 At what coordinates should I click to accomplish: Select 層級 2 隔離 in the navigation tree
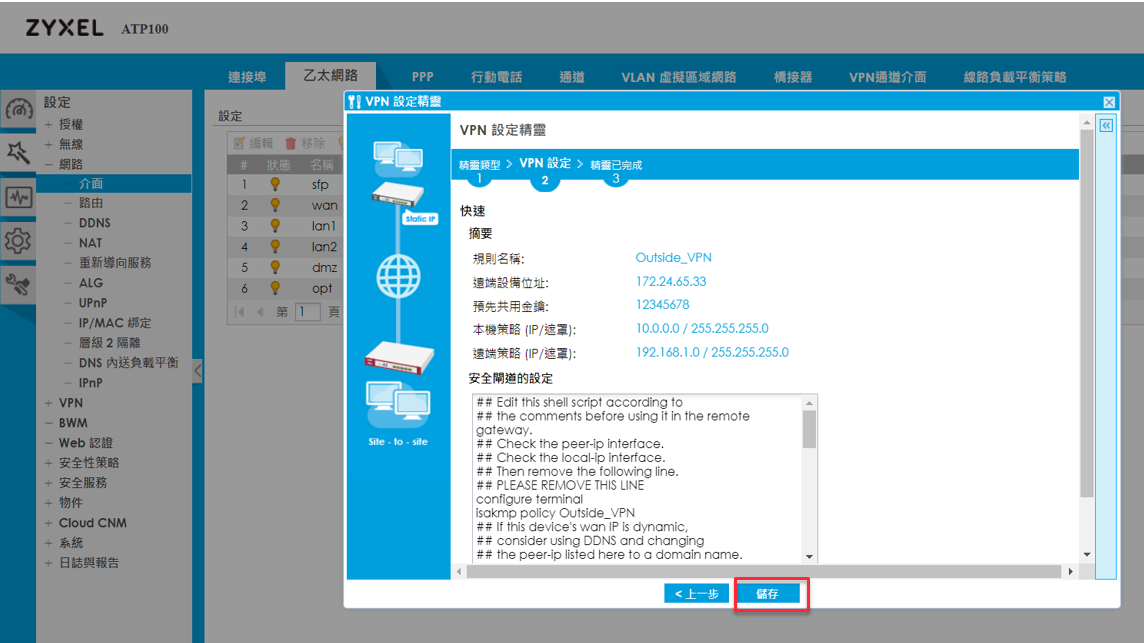(109, 342)
